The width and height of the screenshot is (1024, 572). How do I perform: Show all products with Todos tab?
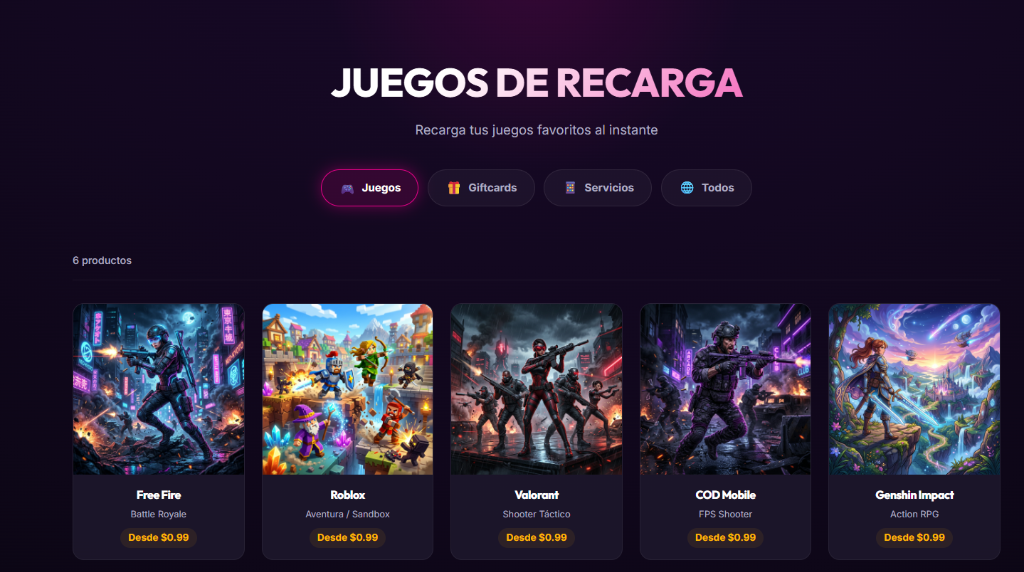(x=706, y=188)
